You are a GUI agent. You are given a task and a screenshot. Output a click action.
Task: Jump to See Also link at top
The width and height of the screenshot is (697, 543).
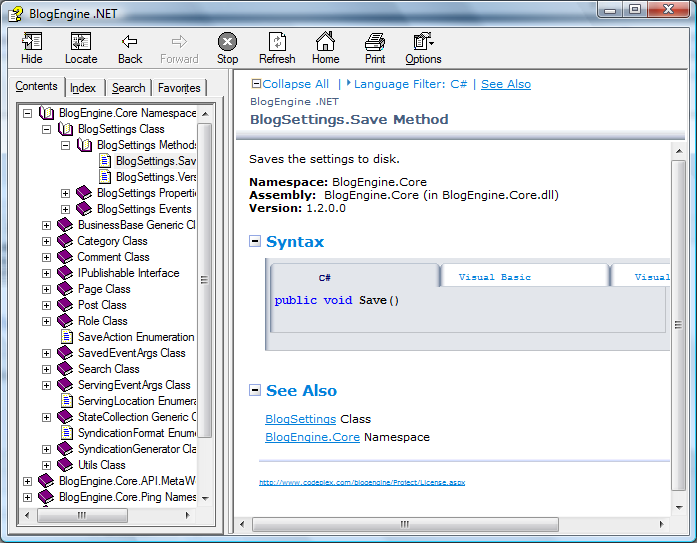click(506, 84)
